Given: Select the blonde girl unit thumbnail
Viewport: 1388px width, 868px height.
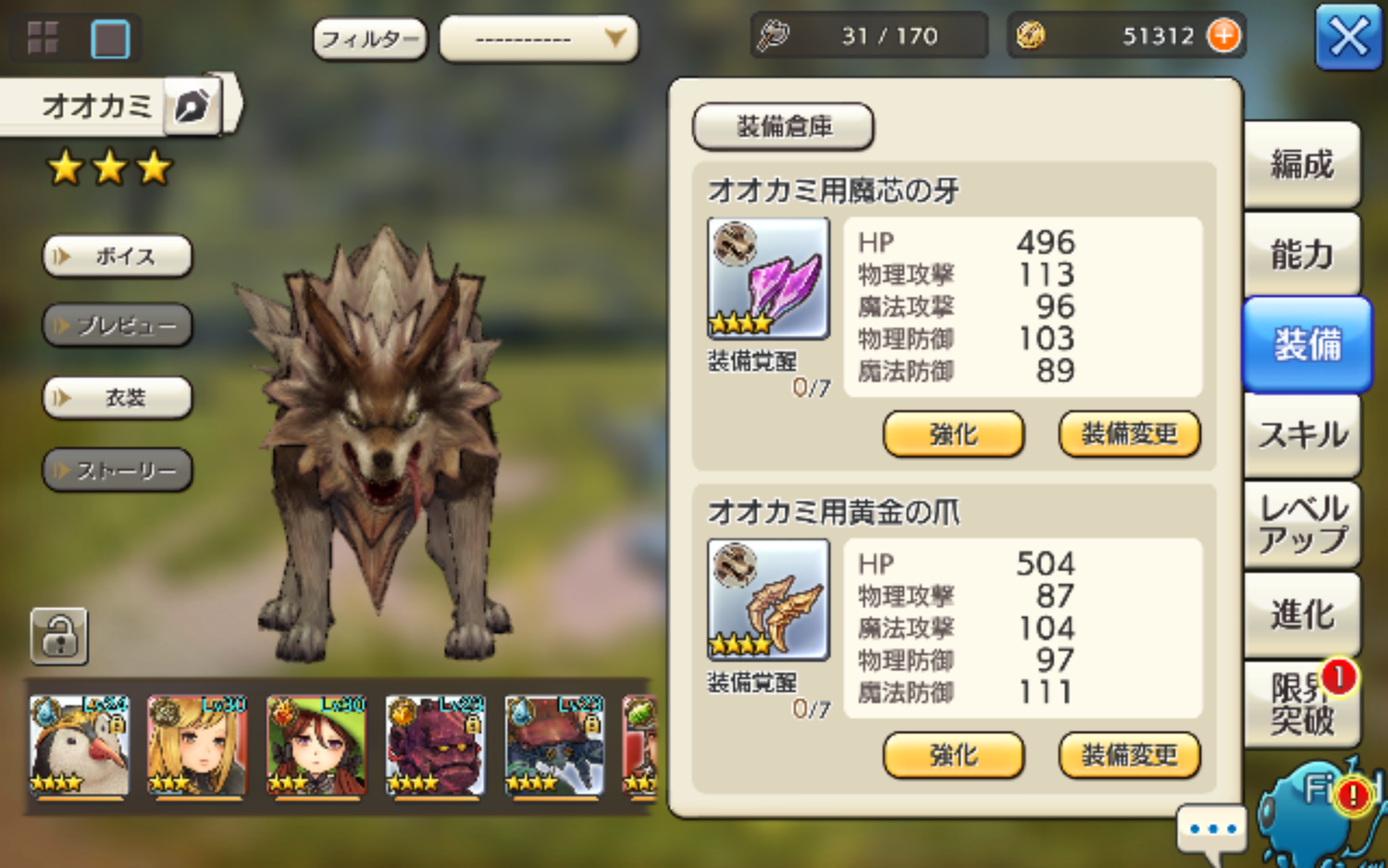Looking at the screenshot, I should tap(197, 746).
